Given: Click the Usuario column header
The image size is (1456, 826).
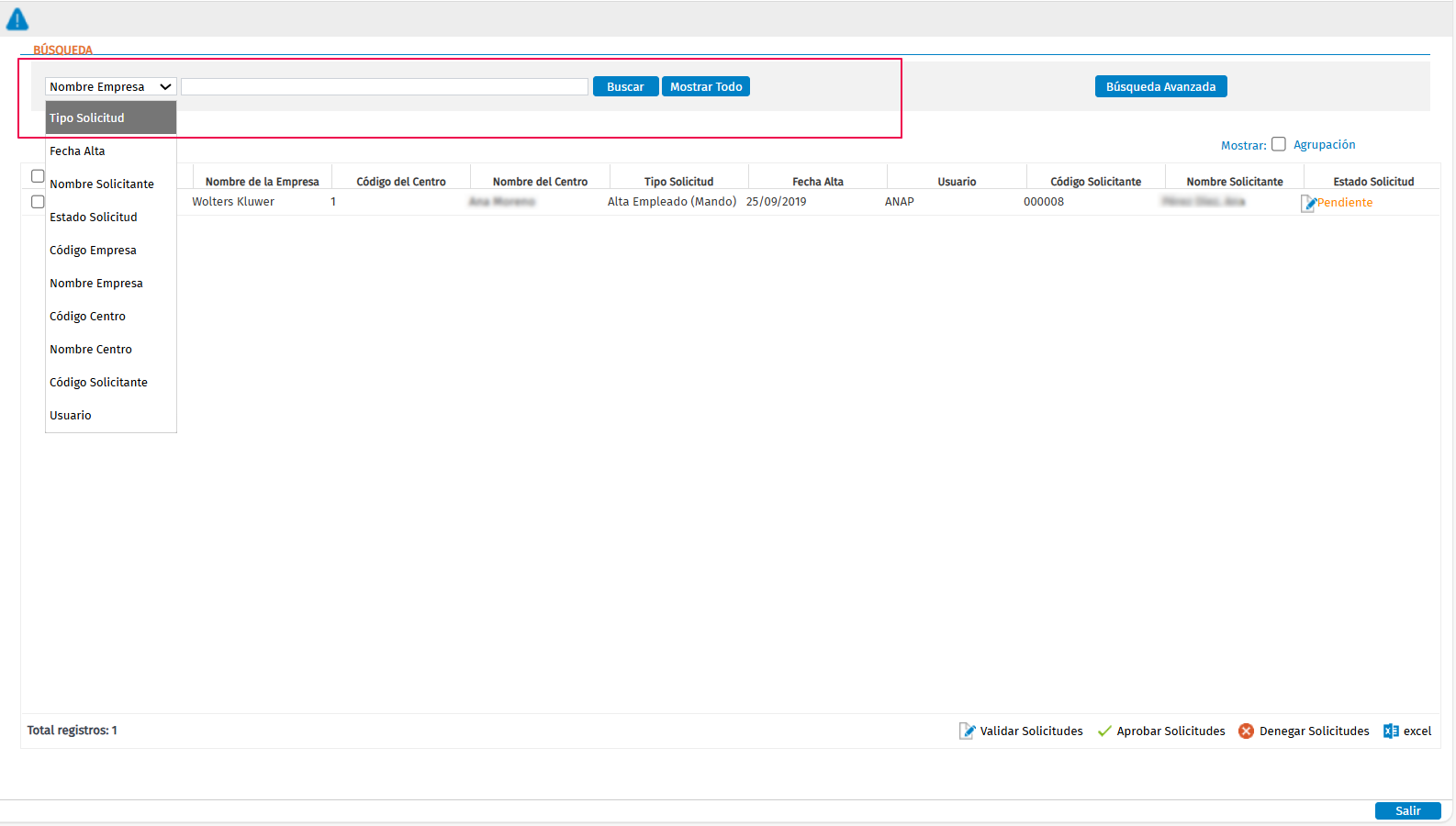Looking at the screenshot, I should (x=957, y=182).
